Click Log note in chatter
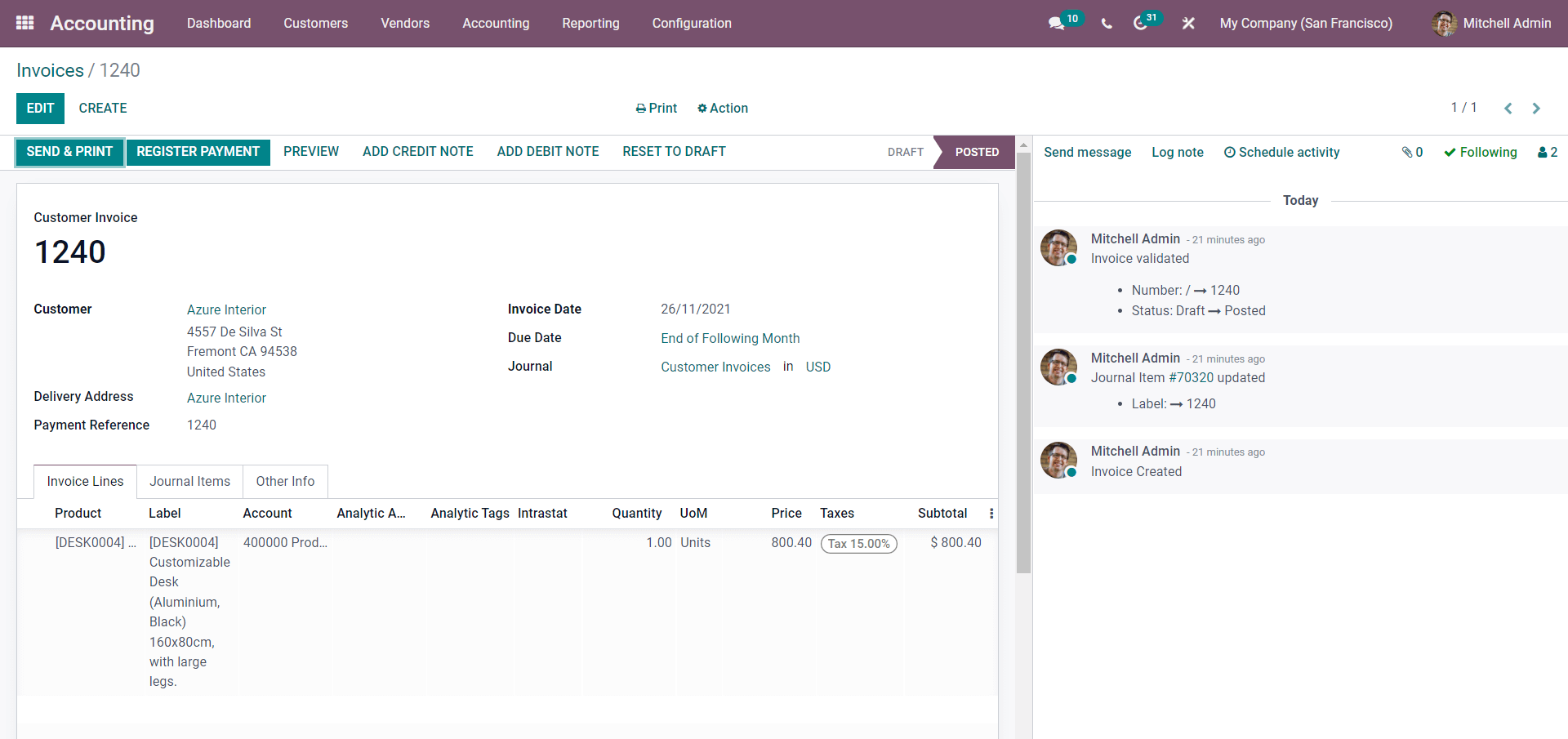 tap(1177, 153)
